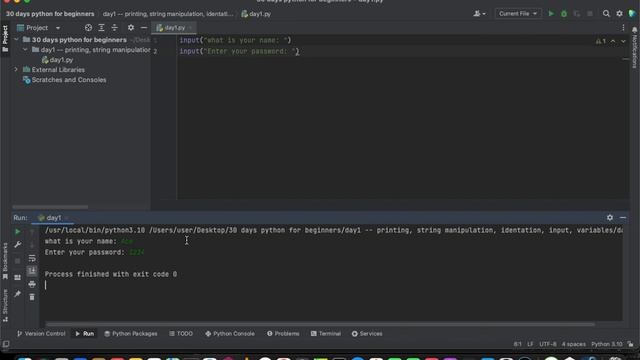Restore layout icon in Run panel
Screen dimensions: 640x360
[18, 278]
